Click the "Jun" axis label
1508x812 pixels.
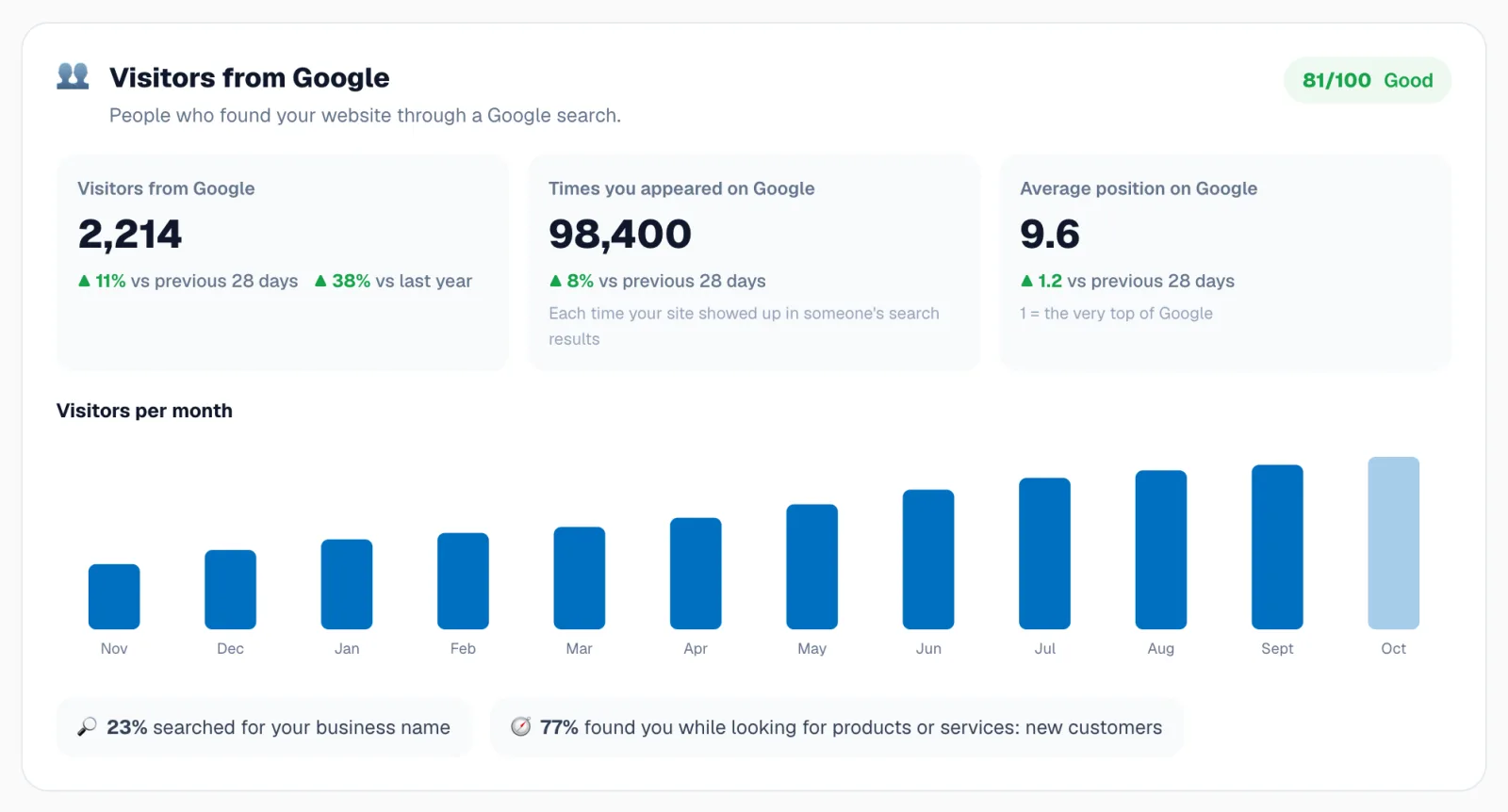coord(928,648)
